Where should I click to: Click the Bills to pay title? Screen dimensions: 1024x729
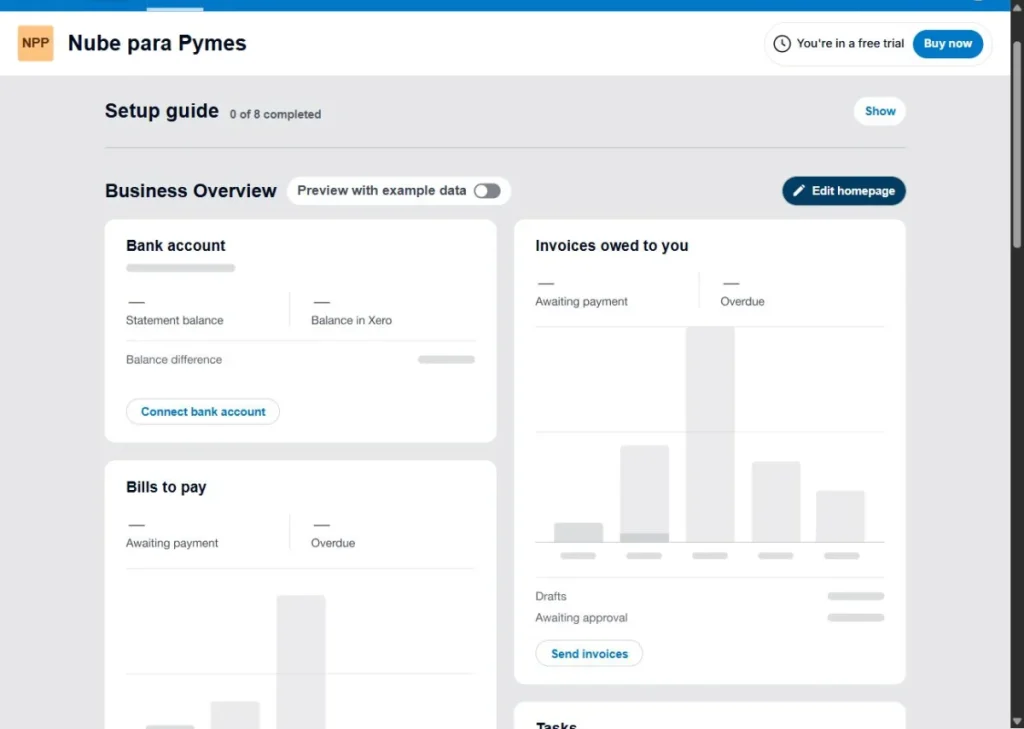pos(166,487)
